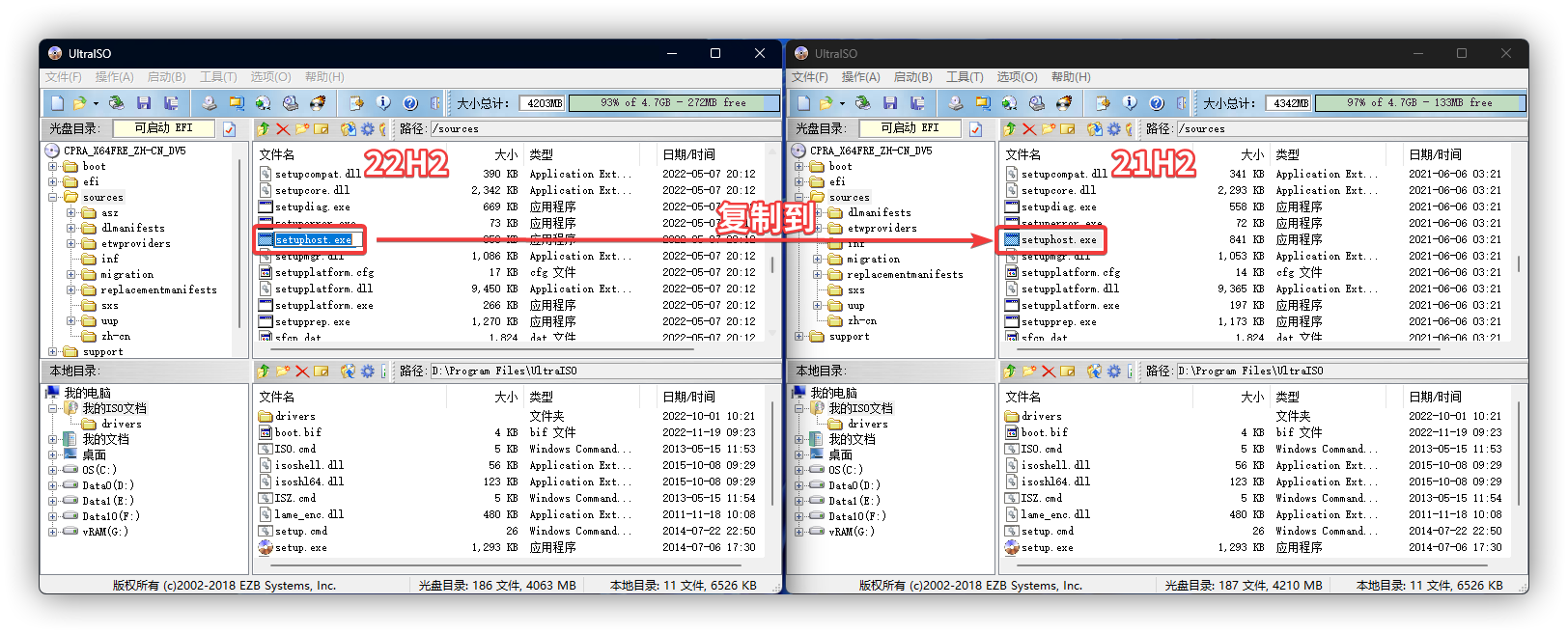This screenshot has height=633, width=1568.
Task: Click /sources path field in left window
Action: [603, 128]
